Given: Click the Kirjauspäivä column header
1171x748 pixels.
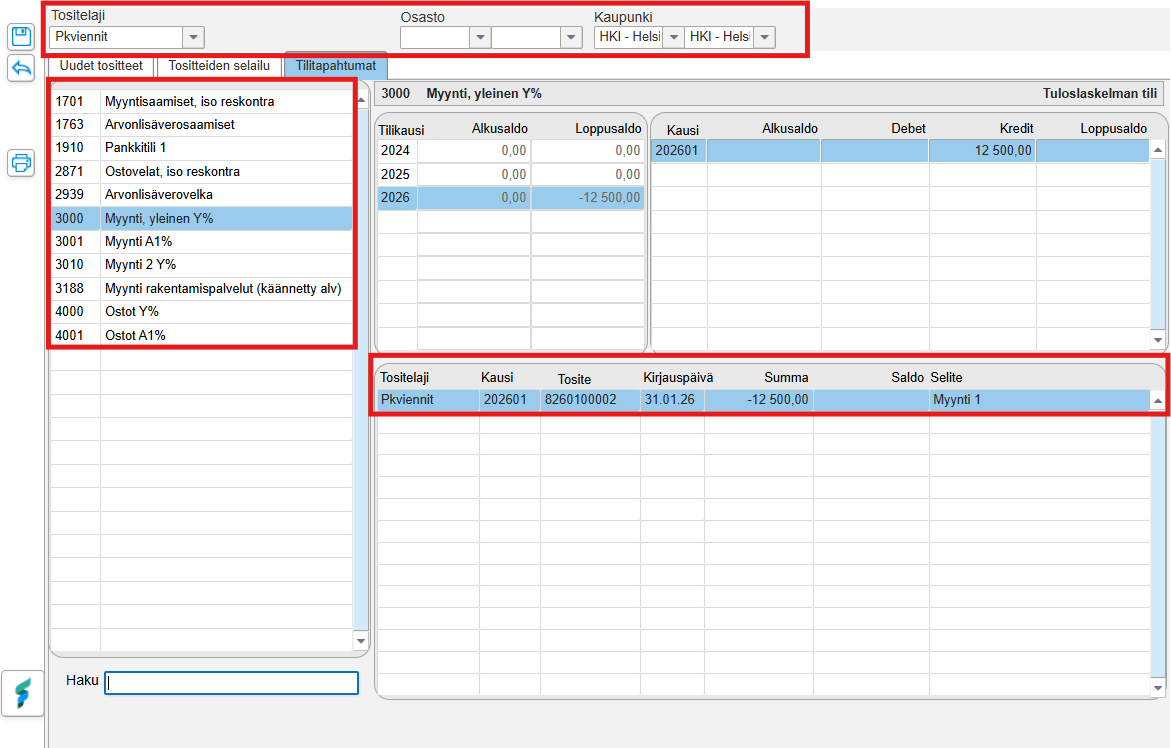Looking at the screenshot, I should [x=678, y=378].
